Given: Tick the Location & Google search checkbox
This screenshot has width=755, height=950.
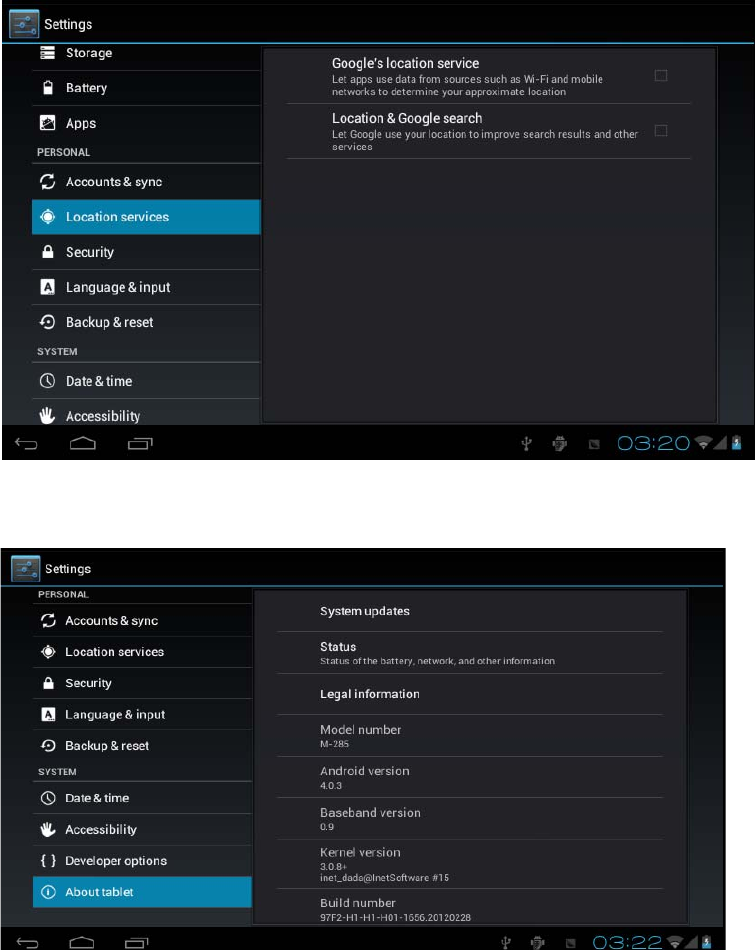Looking at the screenshot, I should tap(660, 131).
